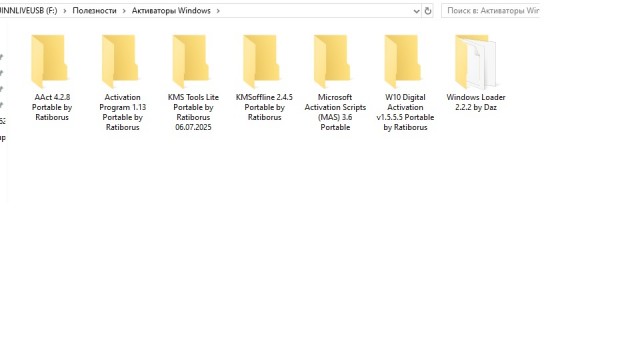Go to Полезности breadcrumb folder

pos(94,11)
